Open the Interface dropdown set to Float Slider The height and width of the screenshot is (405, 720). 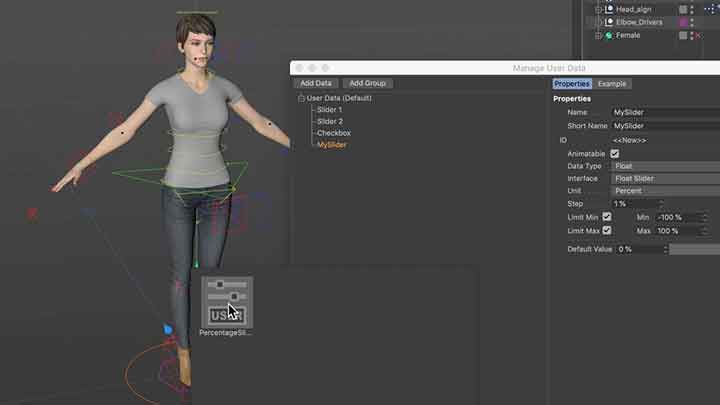[665, 179]
